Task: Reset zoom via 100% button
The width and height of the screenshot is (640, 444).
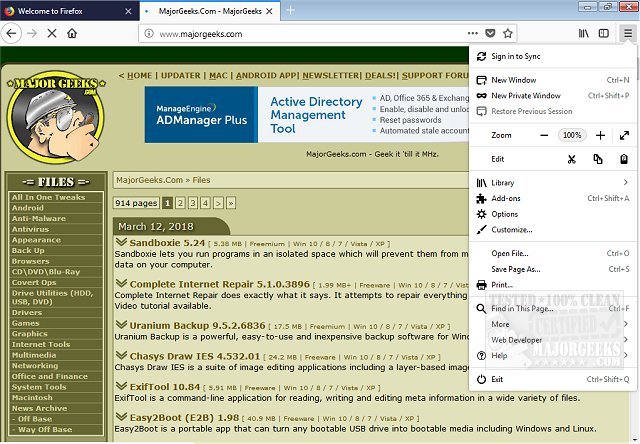Action: click(572, 135)
